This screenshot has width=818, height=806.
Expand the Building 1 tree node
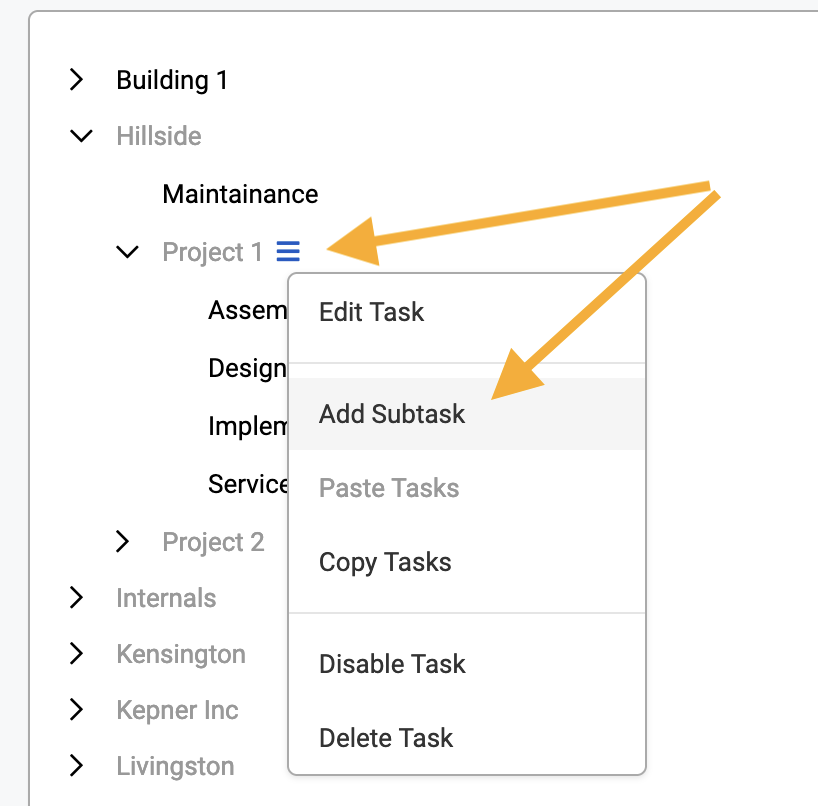click(x=77, y=79)
